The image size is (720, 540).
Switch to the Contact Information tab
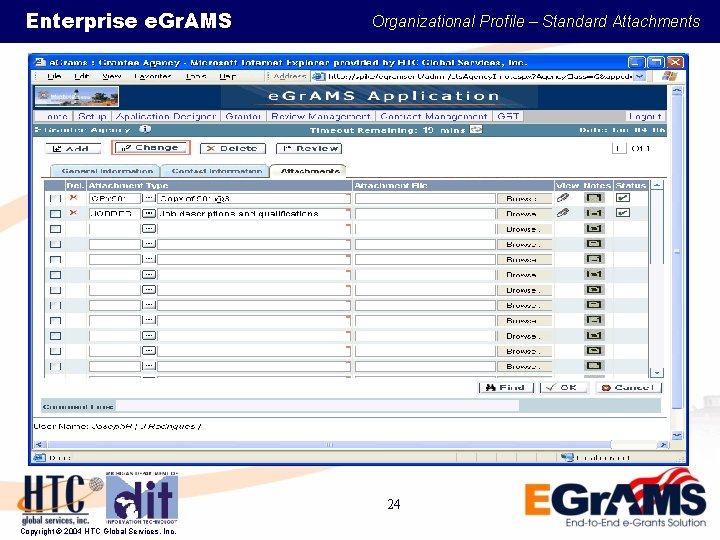tap(216, 171)
